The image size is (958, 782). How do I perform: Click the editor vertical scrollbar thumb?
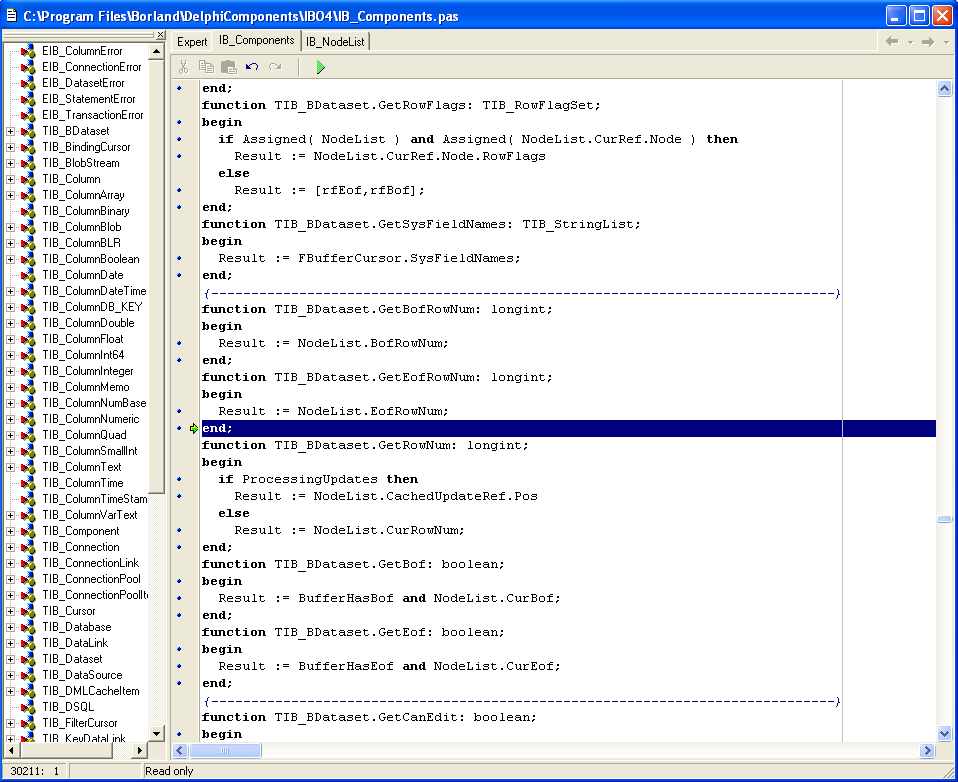[944, 519]
